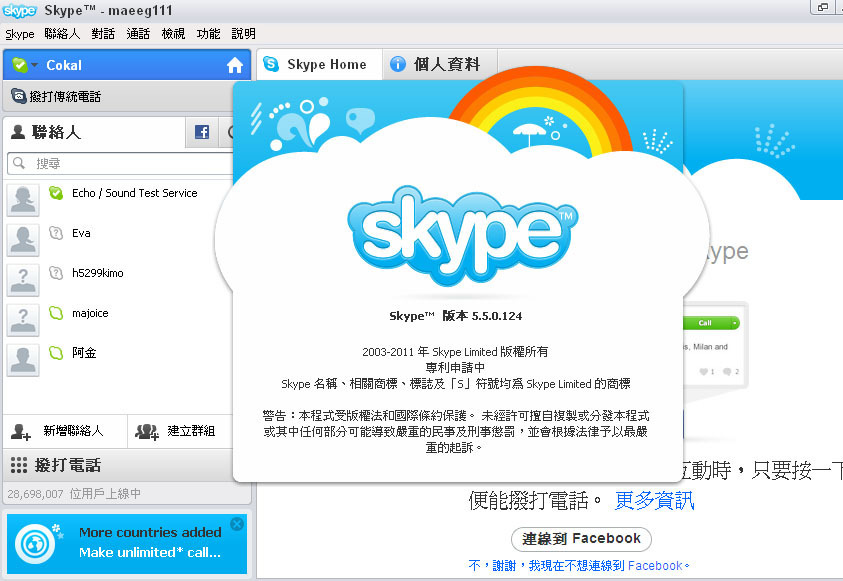
Task: Click the 搜尋 contact search field
Action: click(120, 163)
